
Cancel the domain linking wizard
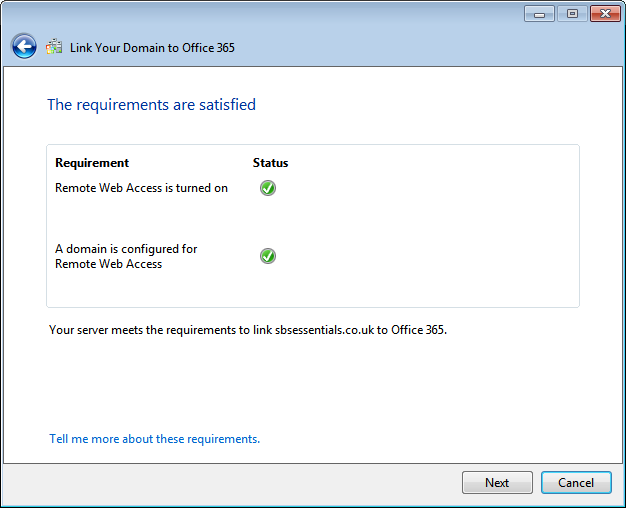coord(575,482)
